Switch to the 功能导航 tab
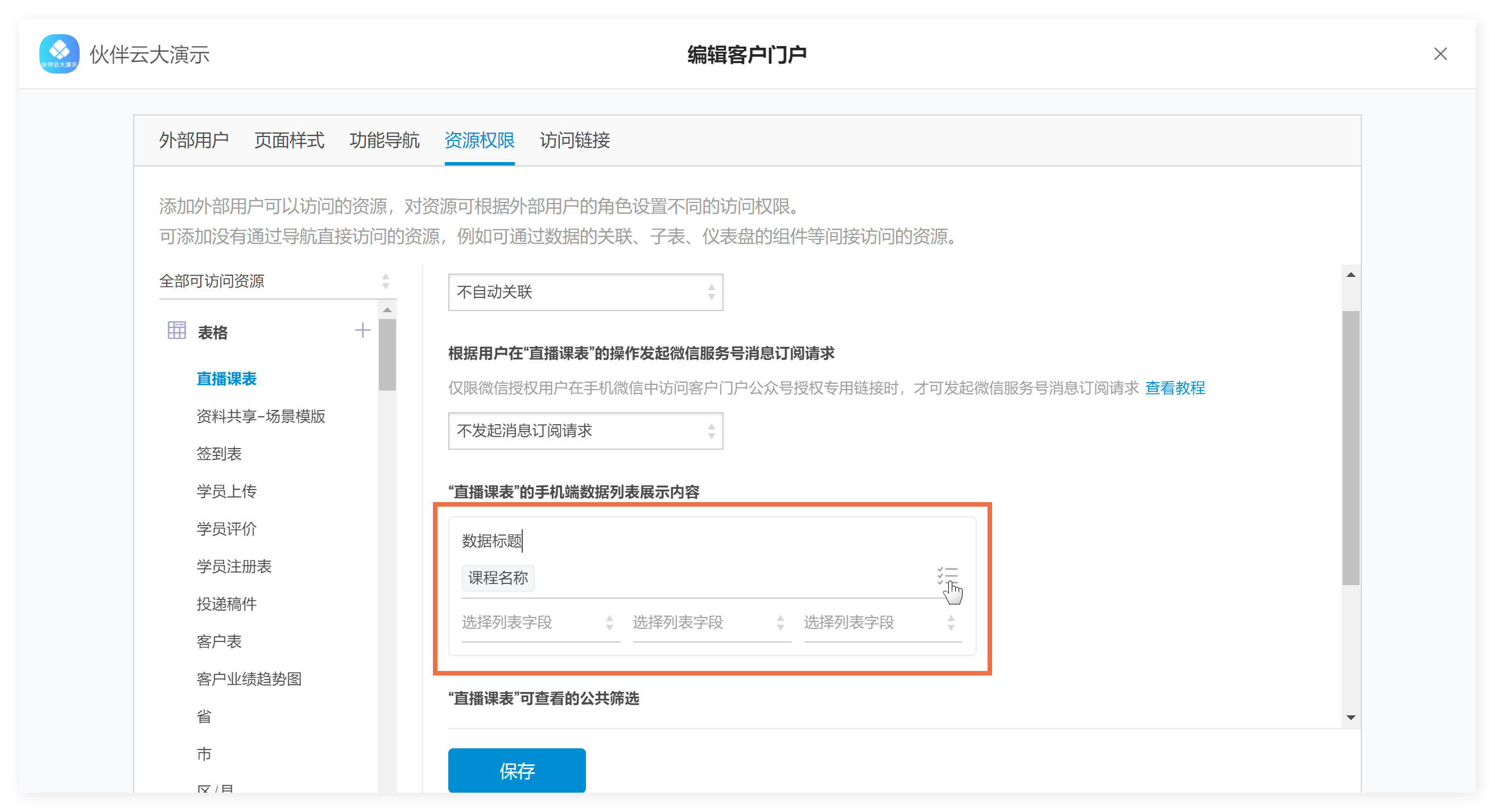 (384, 140)
